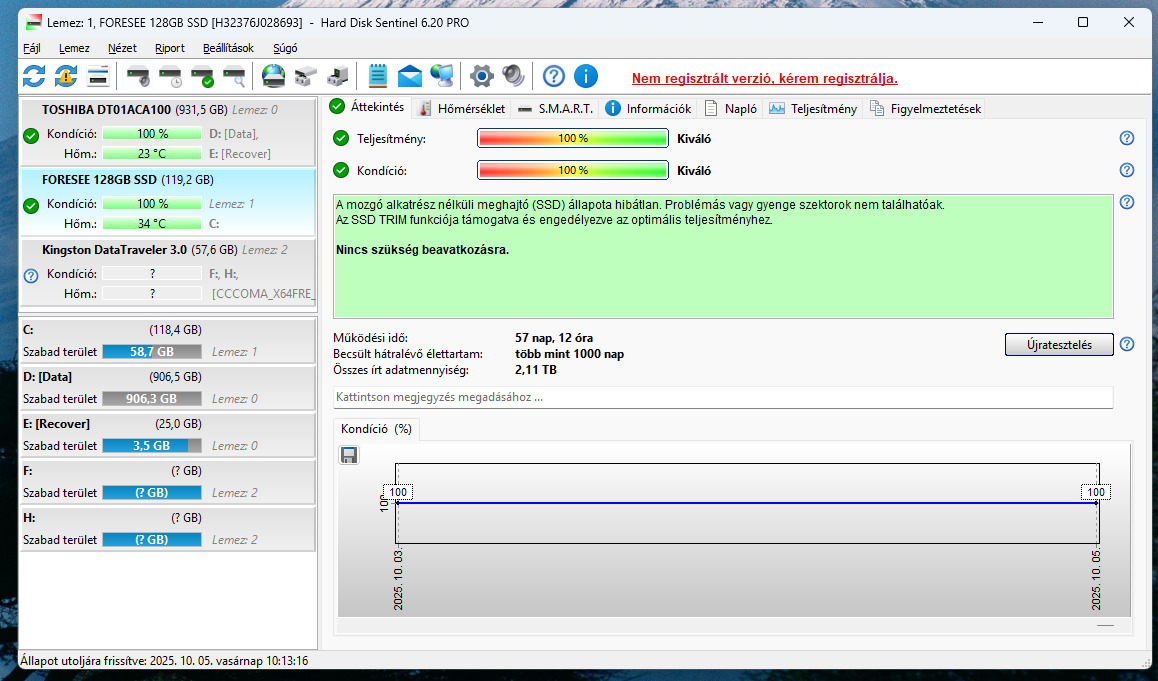Open the blue notepad report icon

(377, 76)
